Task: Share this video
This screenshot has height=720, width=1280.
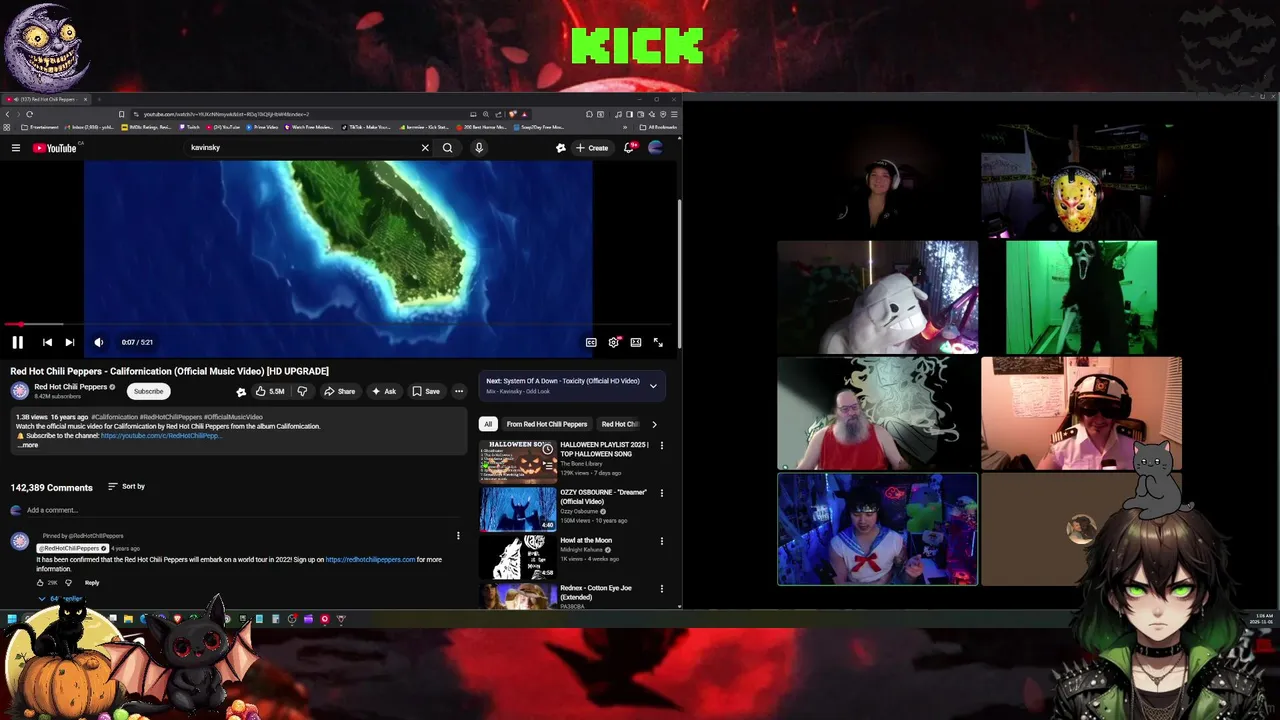Action: coord(339,391)
